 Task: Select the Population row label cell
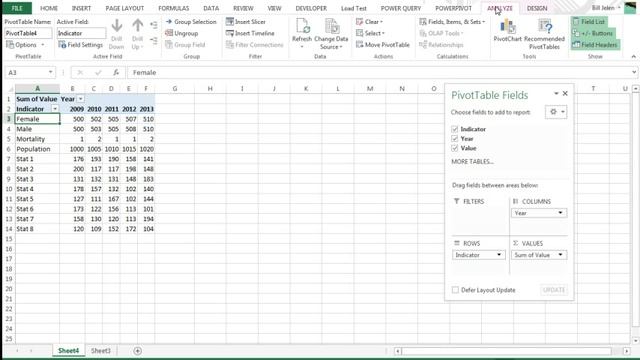38,149
